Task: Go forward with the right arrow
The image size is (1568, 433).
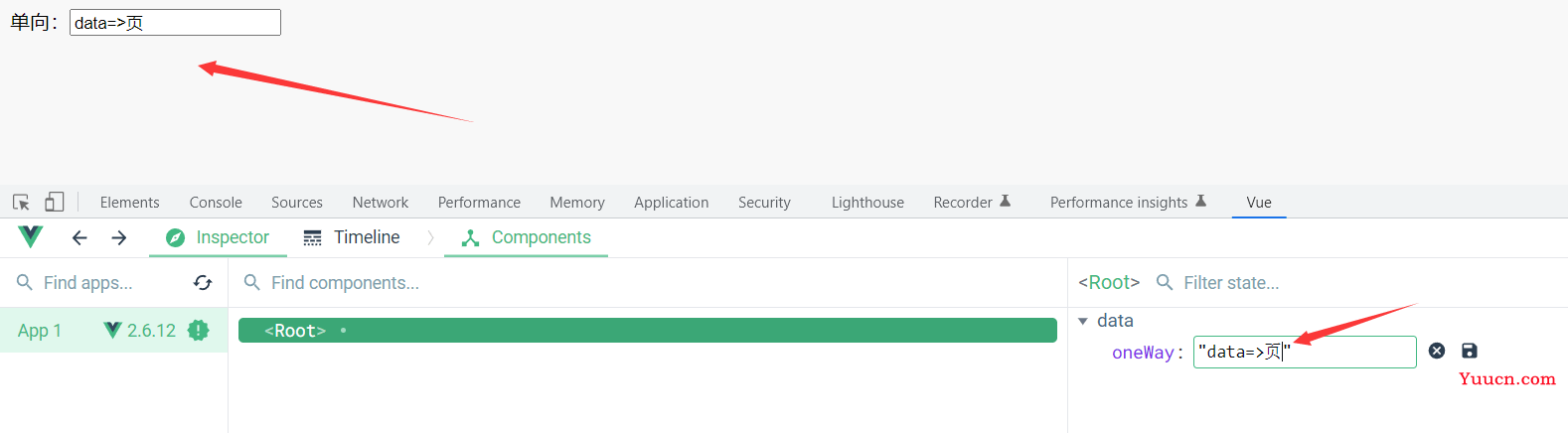Action: pyautogui.click(x=119, y=237)
